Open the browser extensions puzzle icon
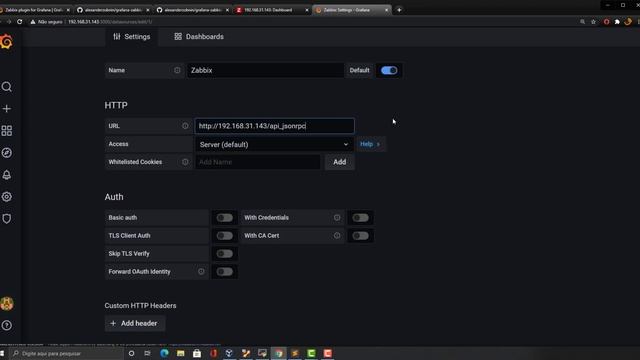This screenshot has width=640, height=360. click(x=617, y=22)
